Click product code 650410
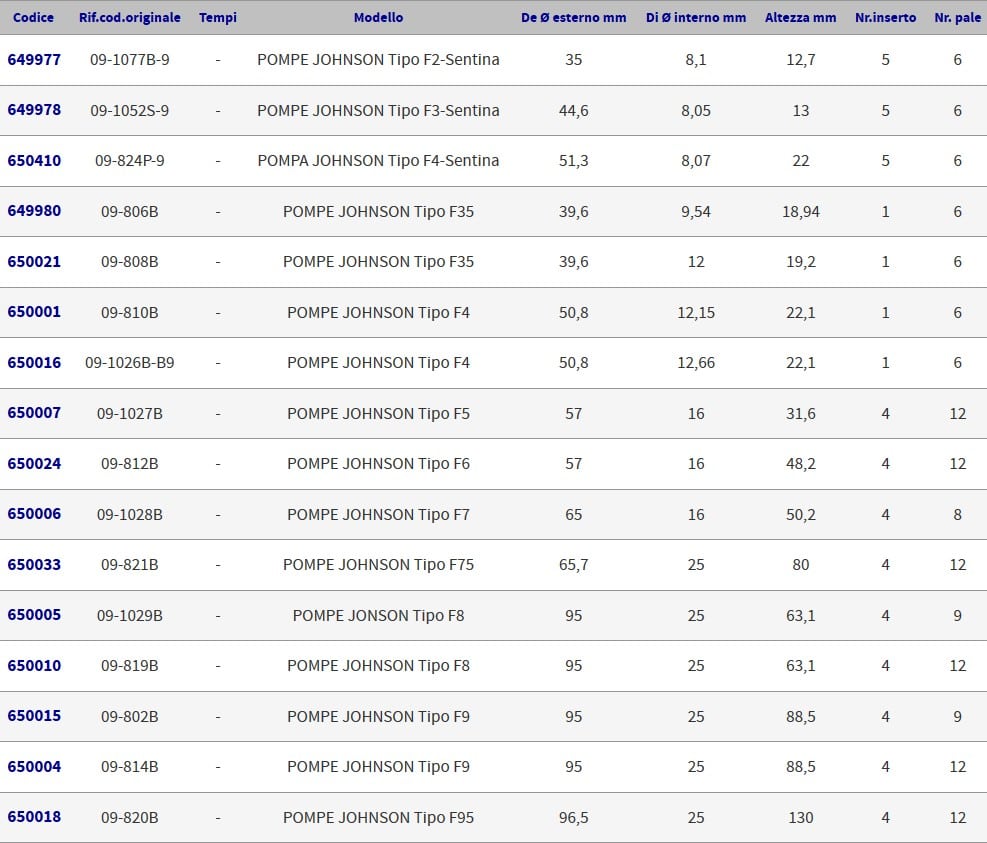This screenshot has width=987, height=843. 34,161
